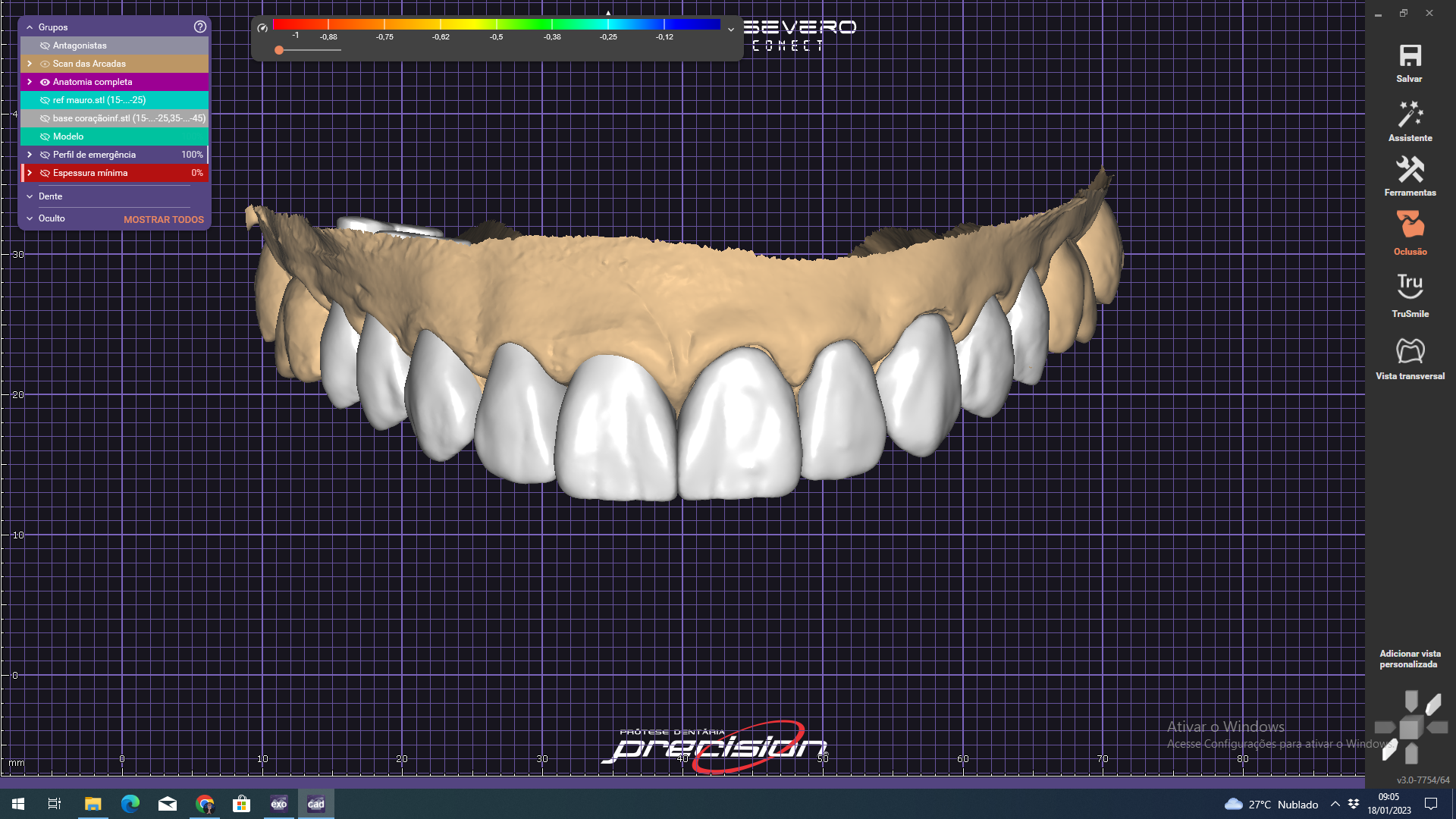Viewport: 1456px width, 819px height.
Task: Open the Assistente wizard
Action: pyautogui.click(x=1410, y=115)
